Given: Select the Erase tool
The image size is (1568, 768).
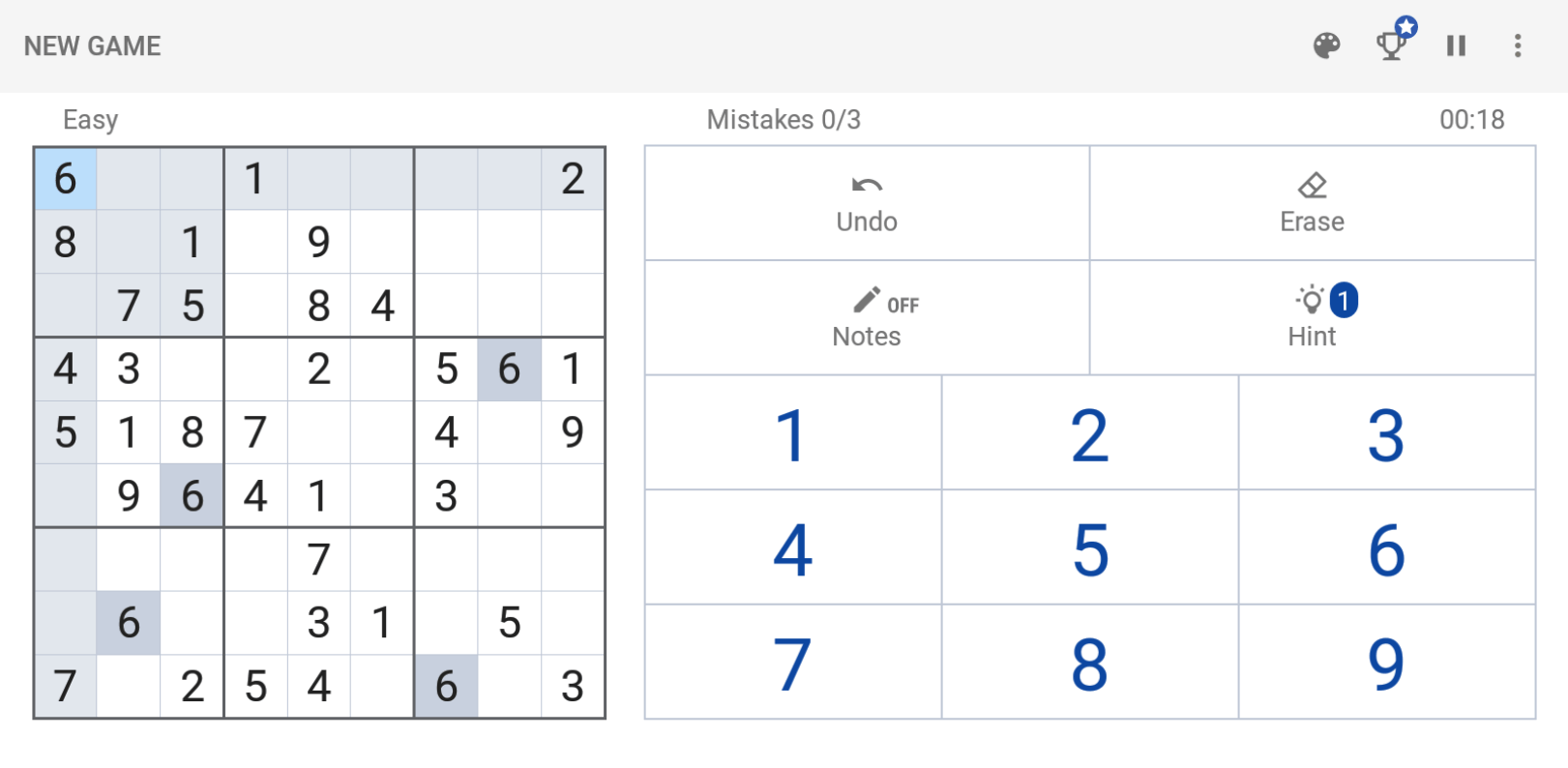Looking at the screenshot, I should [x=1313, y=203].
